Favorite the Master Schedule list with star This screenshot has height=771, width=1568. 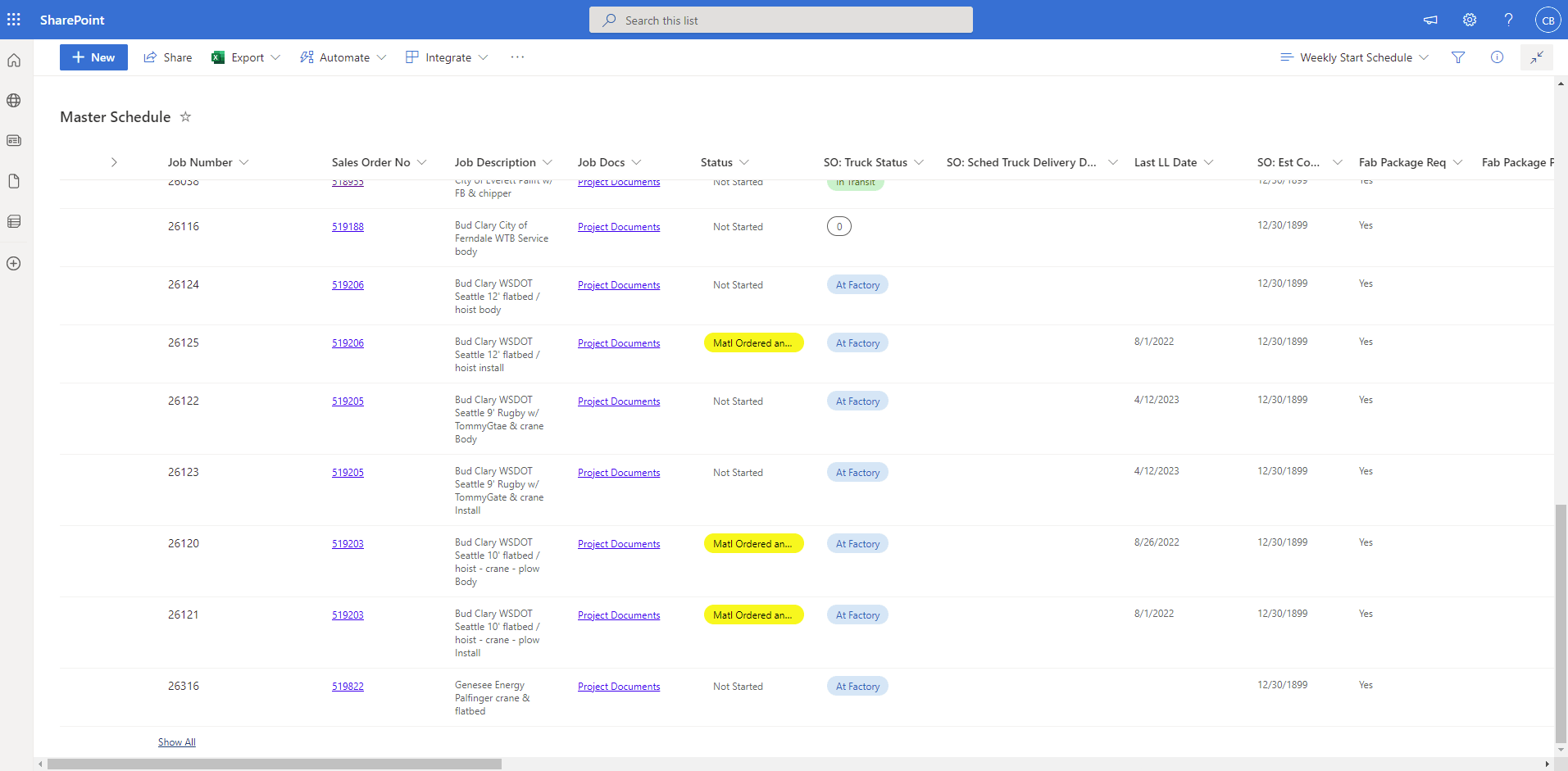tap(186, 117)
